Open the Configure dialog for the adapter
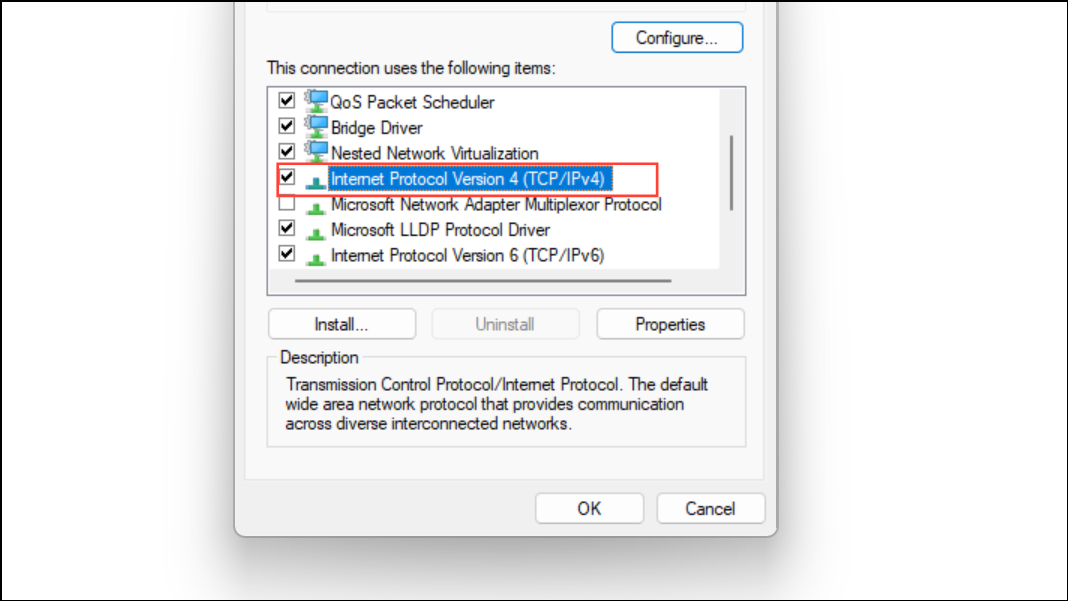This screenshot has width=1068, height=601. click(677, 37)
